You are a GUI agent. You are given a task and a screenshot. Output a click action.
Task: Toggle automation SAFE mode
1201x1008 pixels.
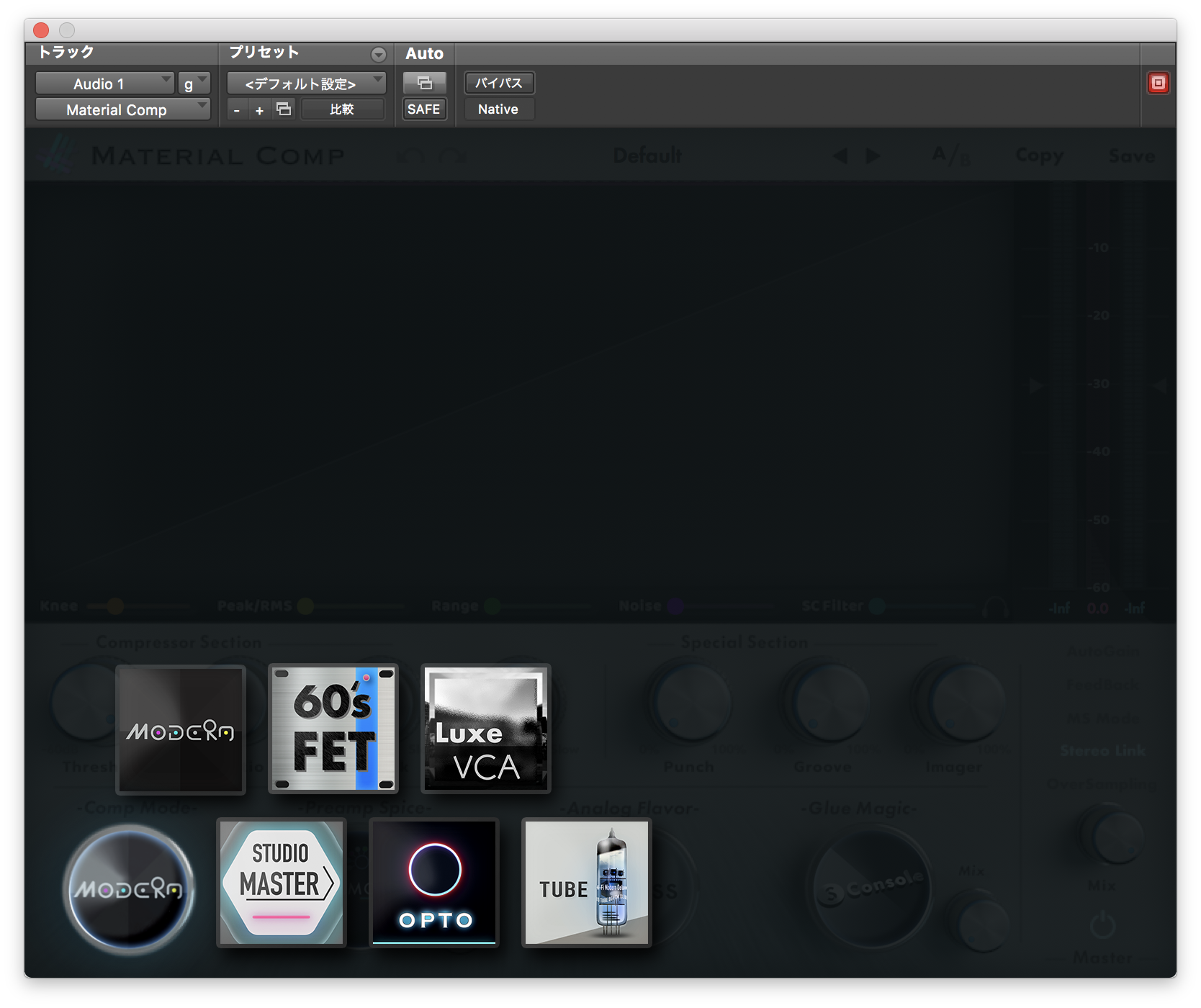[x=423, y=109]
